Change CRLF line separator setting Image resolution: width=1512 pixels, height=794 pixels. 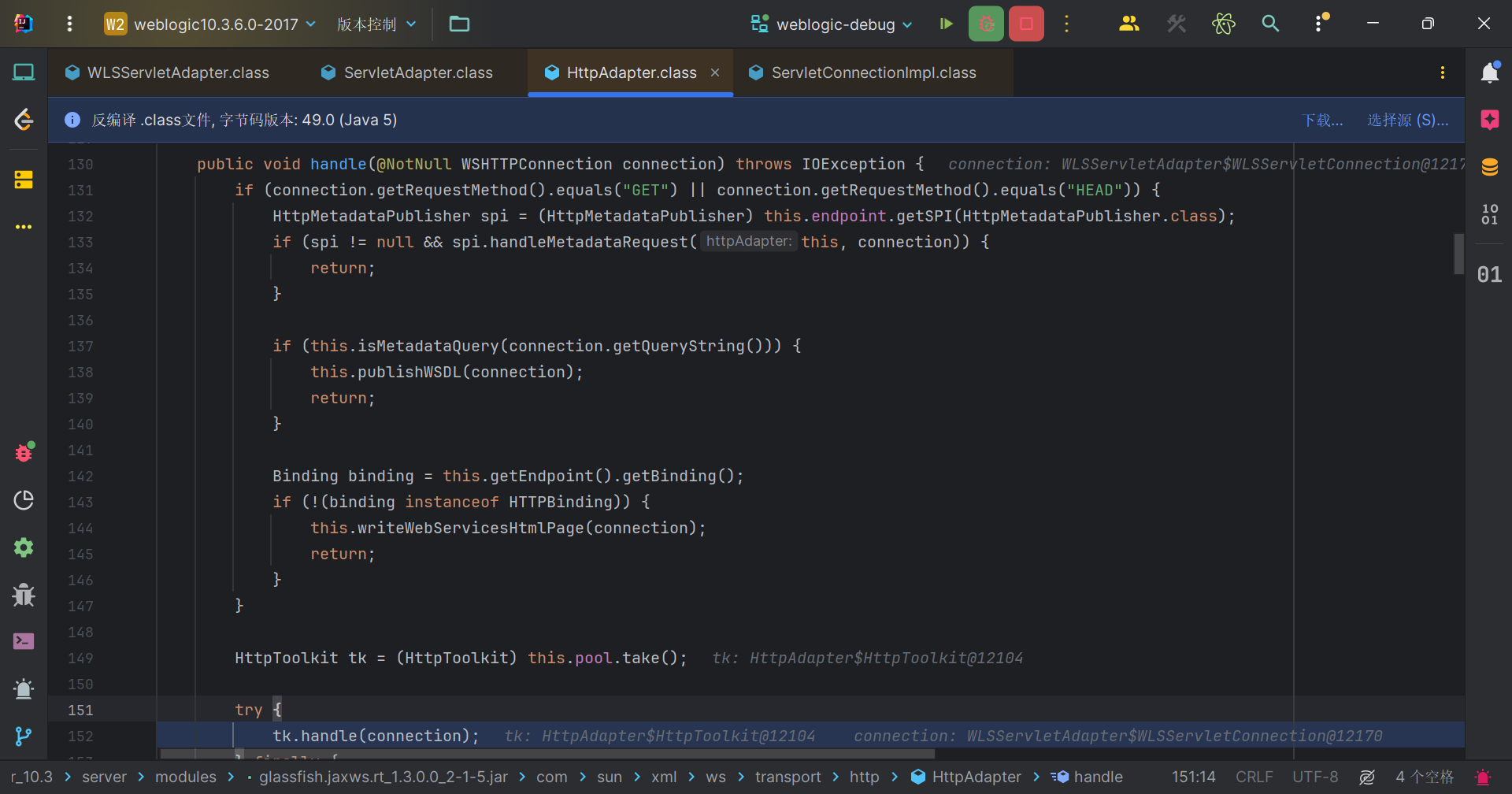pos(1254,777)
